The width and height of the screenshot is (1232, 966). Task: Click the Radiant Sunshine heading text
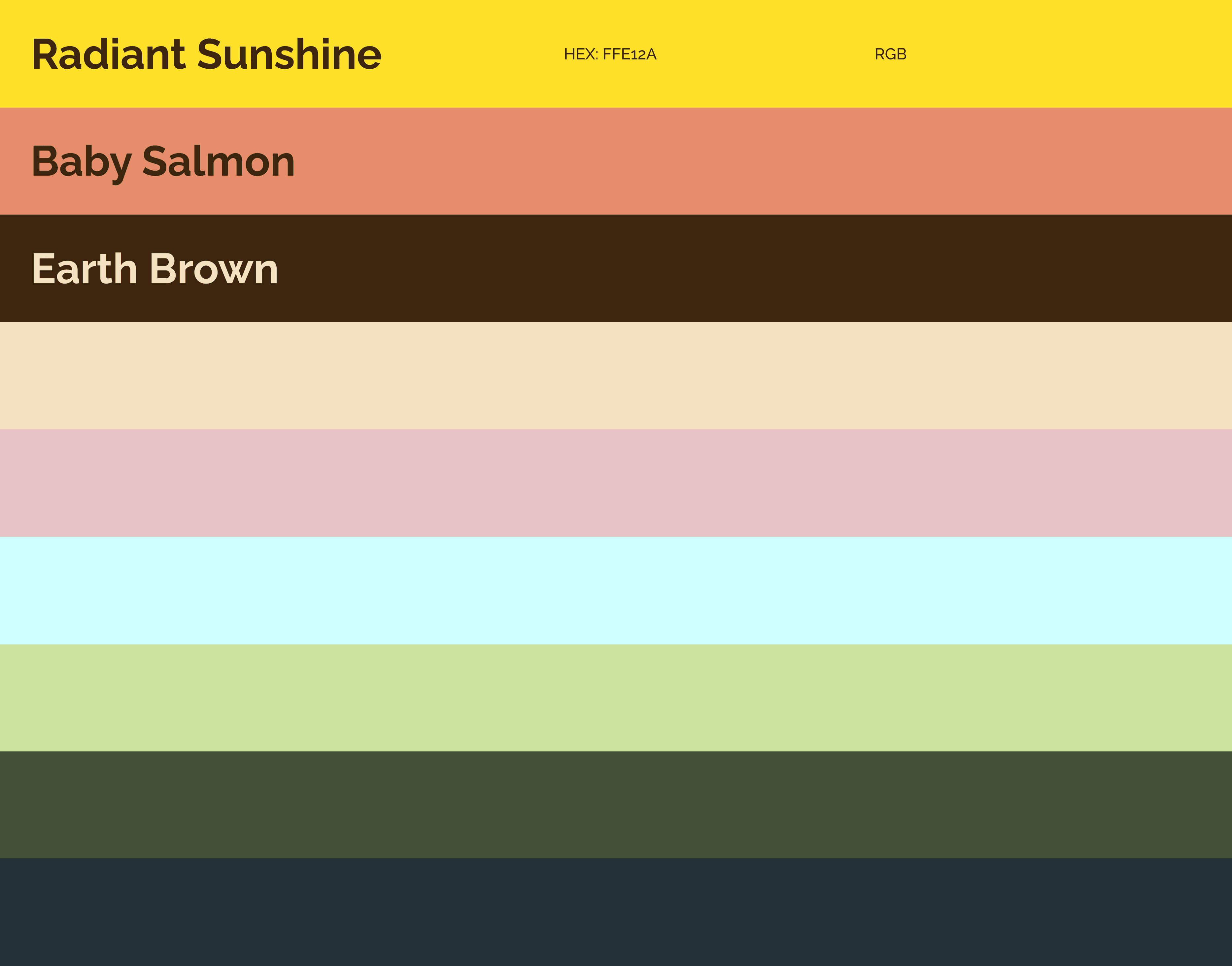point(206,54)
